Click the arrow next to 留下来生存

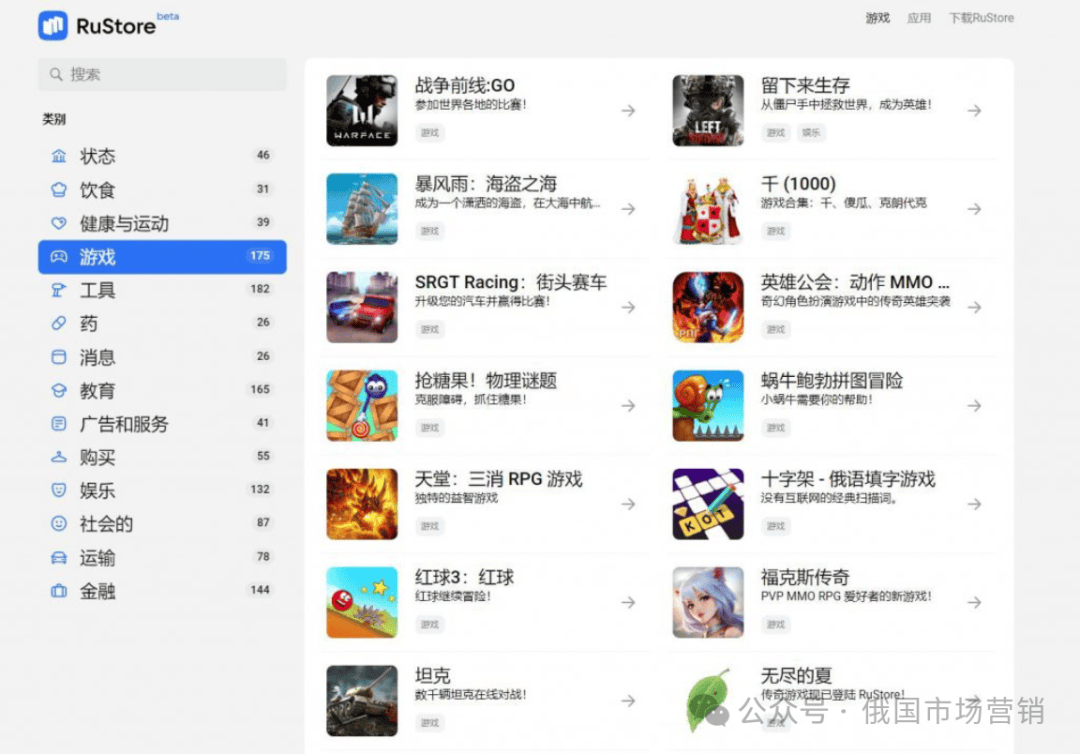pyautogui.click(x=974, y=110)
